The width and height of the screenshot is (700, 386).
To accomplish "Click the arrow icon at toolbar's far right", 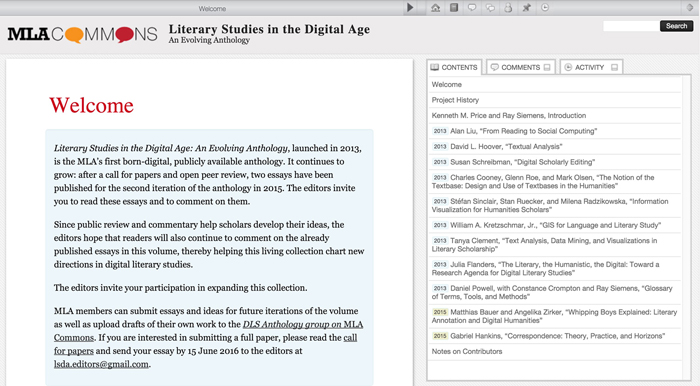I will pos(690,8).
